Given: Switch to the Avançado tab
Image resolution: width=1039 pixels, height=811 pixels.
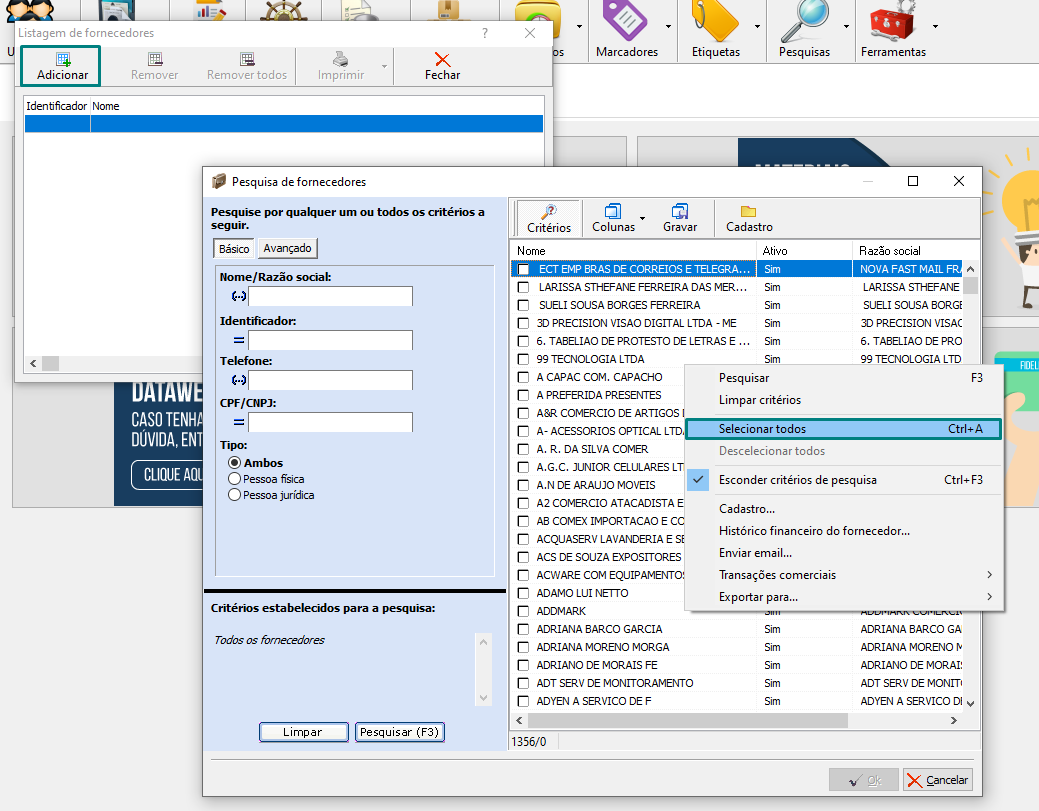Looking at the screenshot, I should click(287, 248).
